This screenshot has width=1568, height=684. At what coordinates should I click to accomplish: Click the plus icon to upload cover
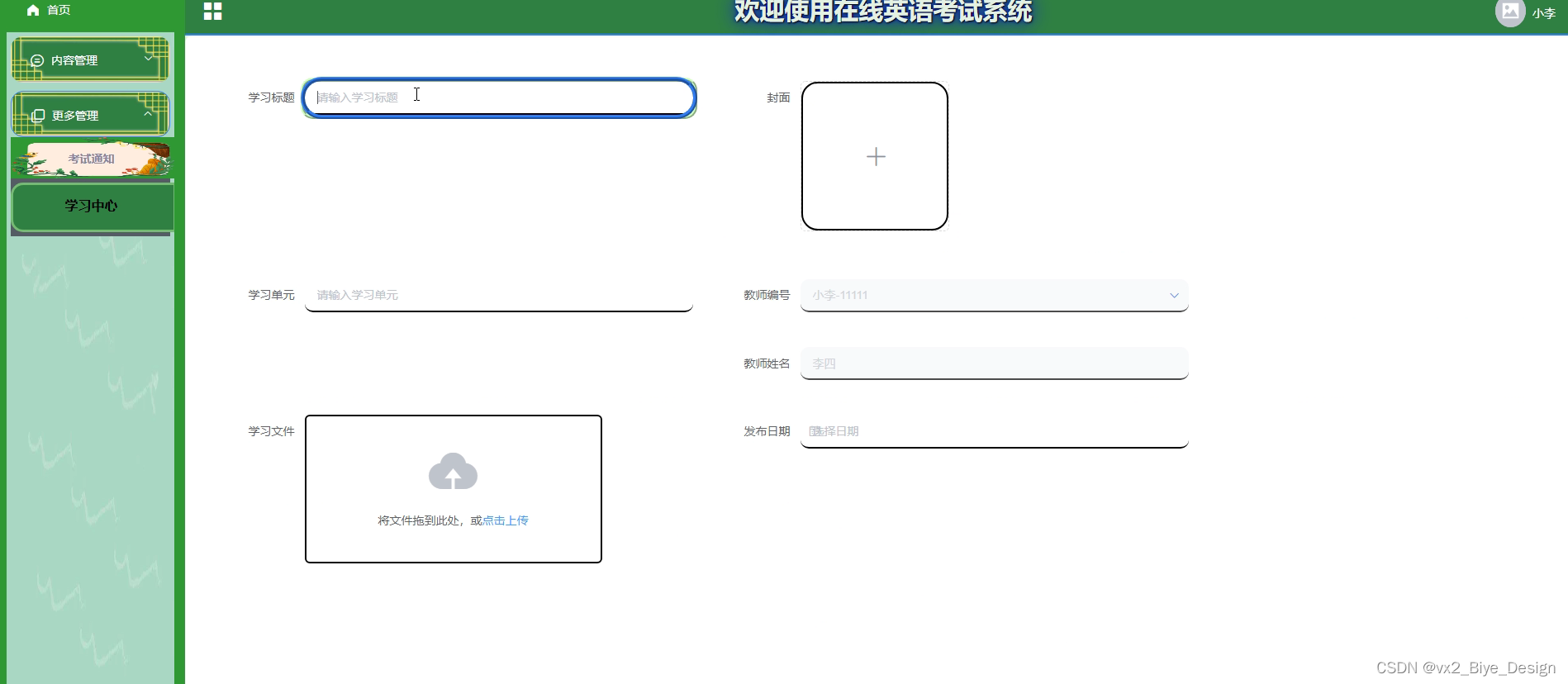(x=876, y=156)
